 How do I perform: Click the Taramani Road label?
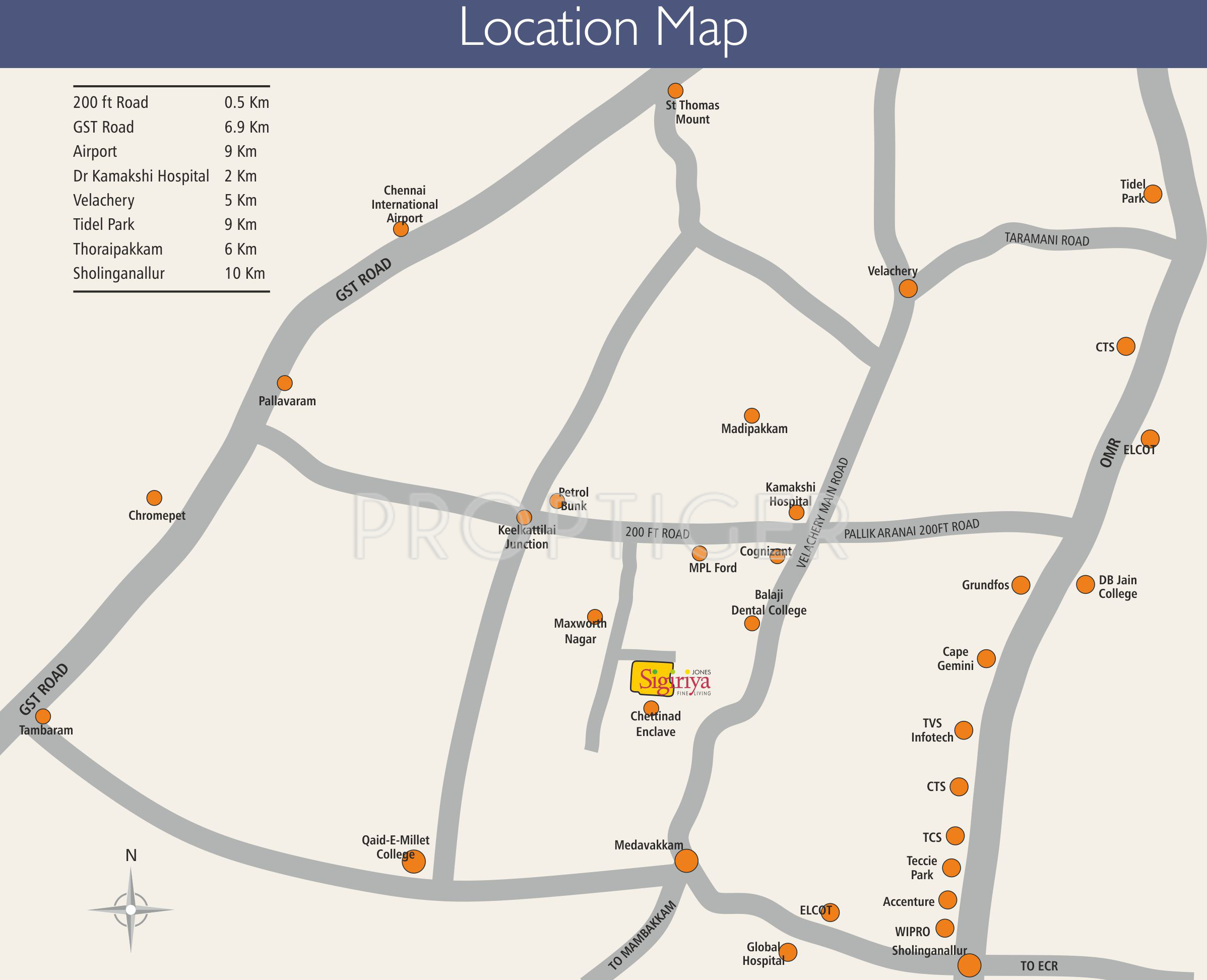tap(1046, 239)
